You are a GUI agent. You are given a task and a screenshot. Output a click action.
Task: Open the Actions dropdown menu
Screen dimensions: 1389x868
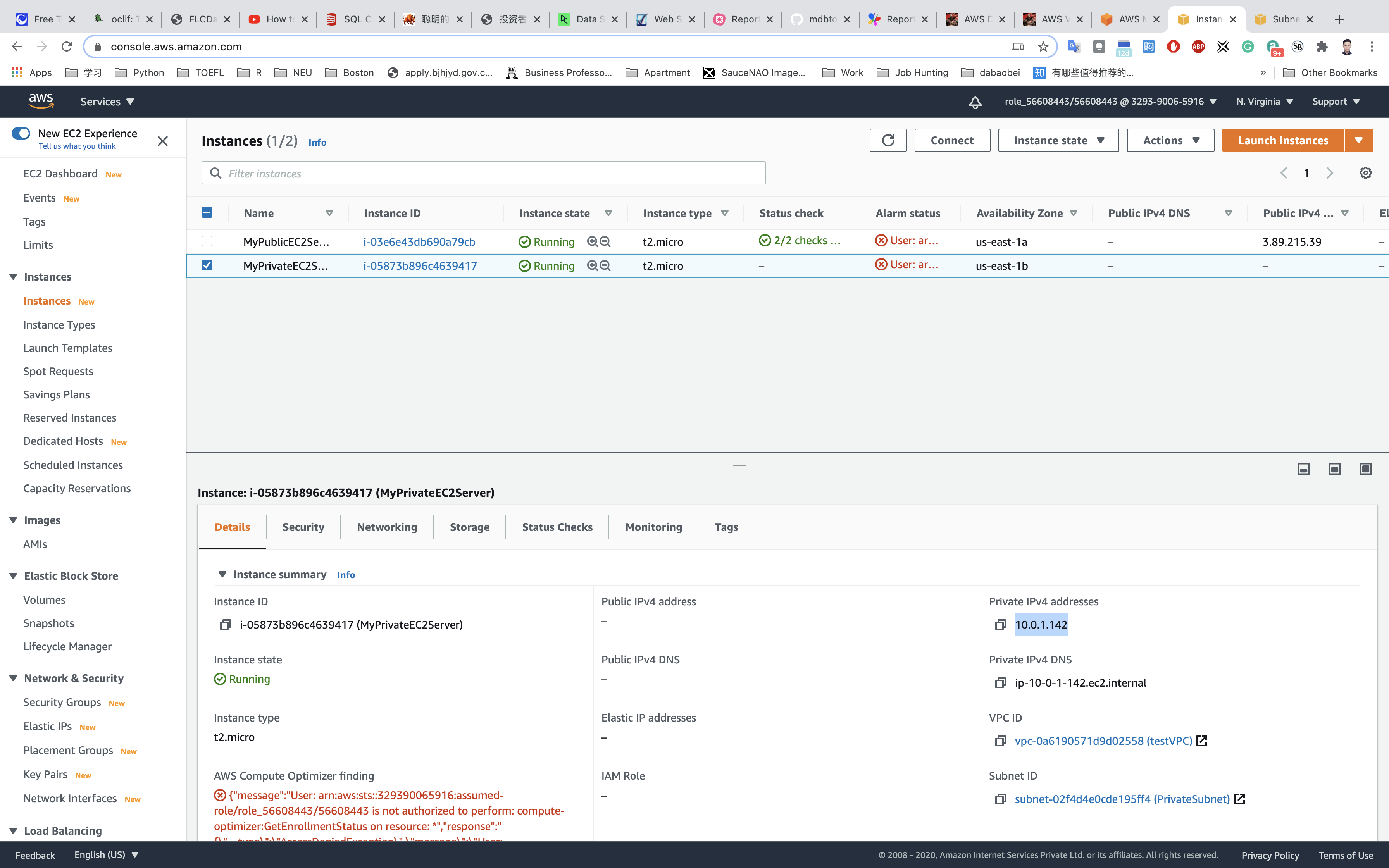1170,140
